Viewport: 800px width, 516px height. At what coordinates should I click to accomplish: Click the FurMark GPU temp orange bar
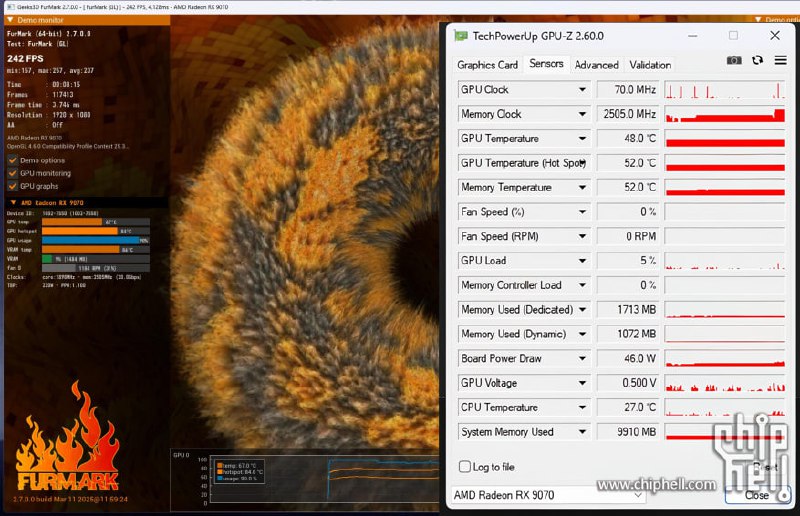72,222
